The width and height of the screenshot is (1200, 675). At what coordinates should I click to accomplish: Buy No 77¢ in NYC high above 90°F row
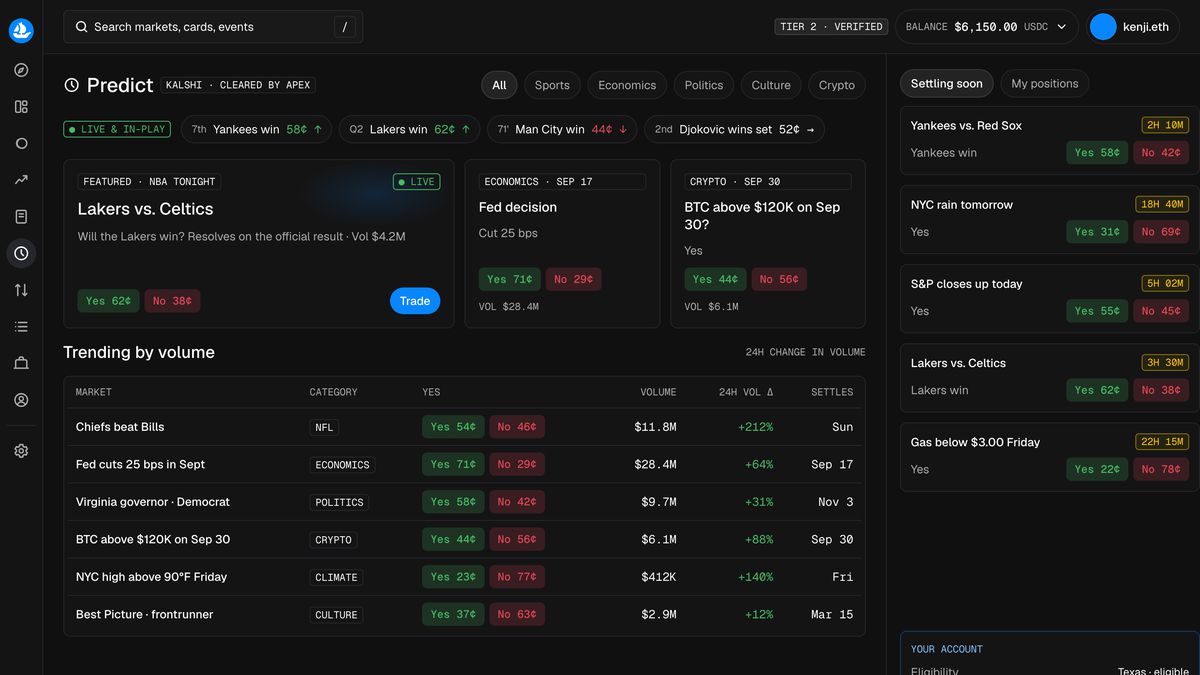pyautogui.click(x=517, y=577)
